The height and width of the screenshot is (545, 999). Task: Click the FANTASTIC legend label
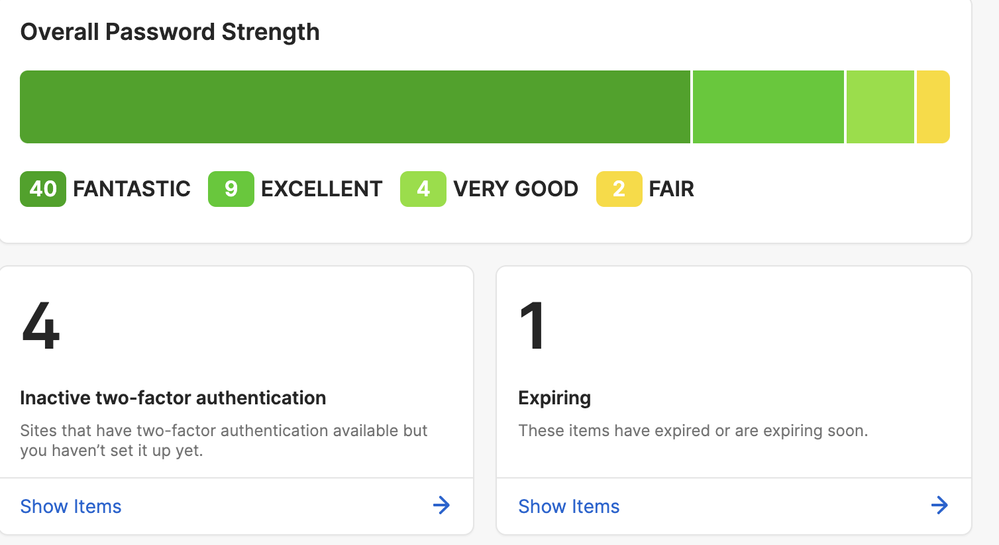pyautogui.click(x=132, y=189)
